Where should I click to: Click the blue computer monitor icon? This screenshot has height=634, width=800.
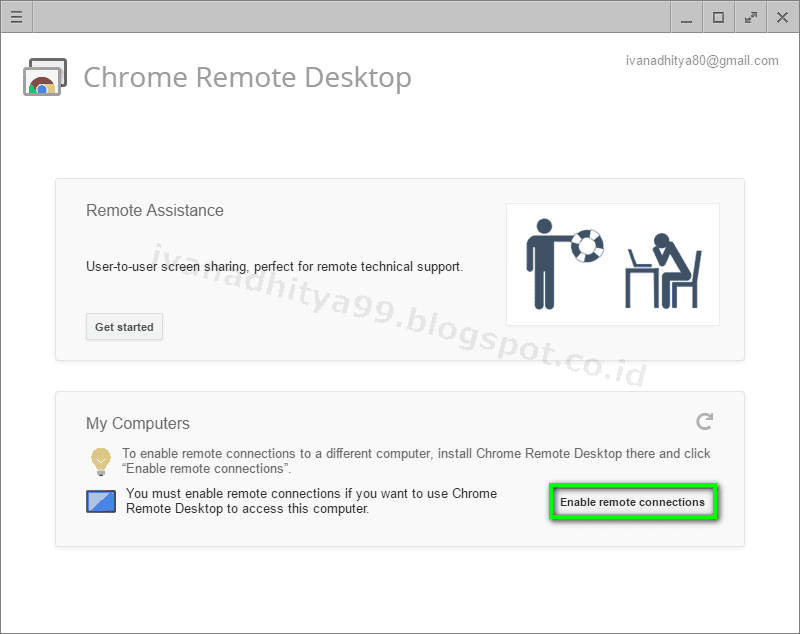[x=101, y=501]
